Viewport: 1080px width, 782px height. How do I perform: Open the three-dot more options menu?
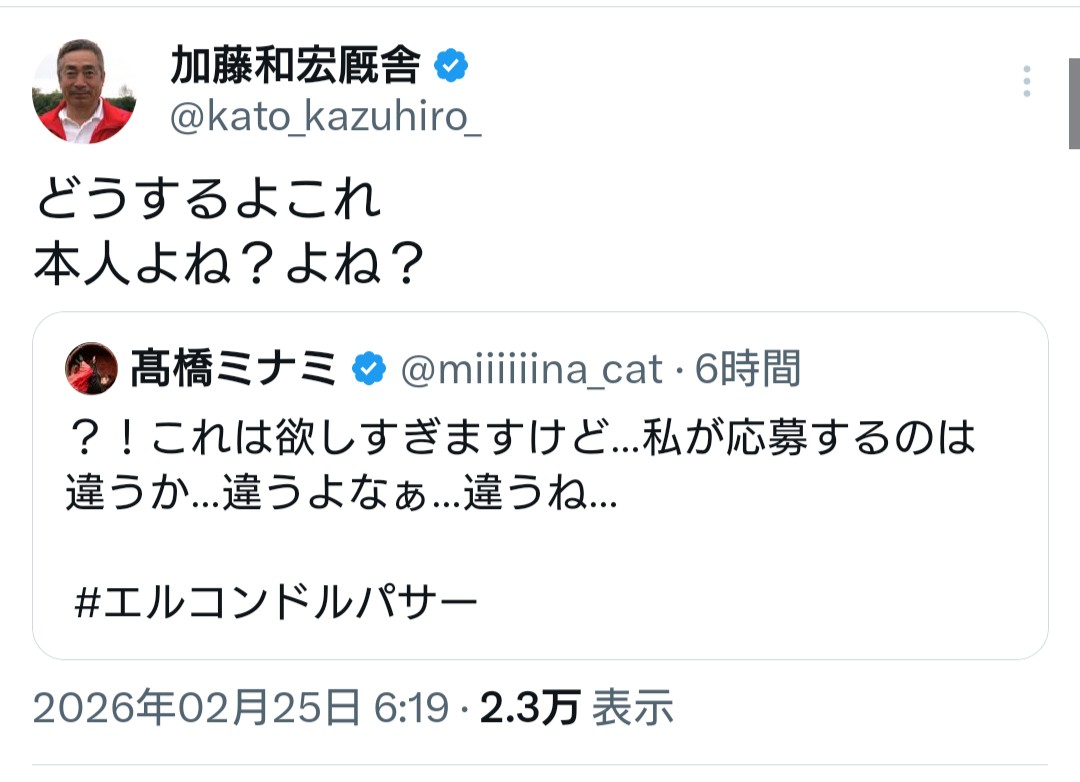coord(1026,82)
